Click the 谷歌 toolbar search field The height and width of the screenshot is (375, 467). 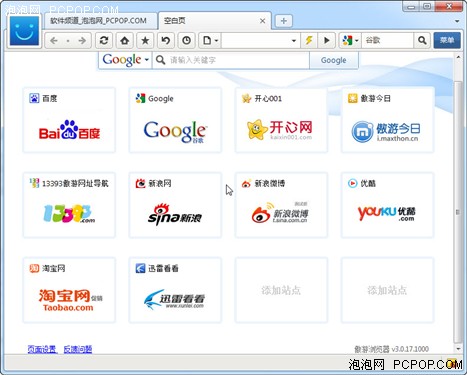(387, 41)
